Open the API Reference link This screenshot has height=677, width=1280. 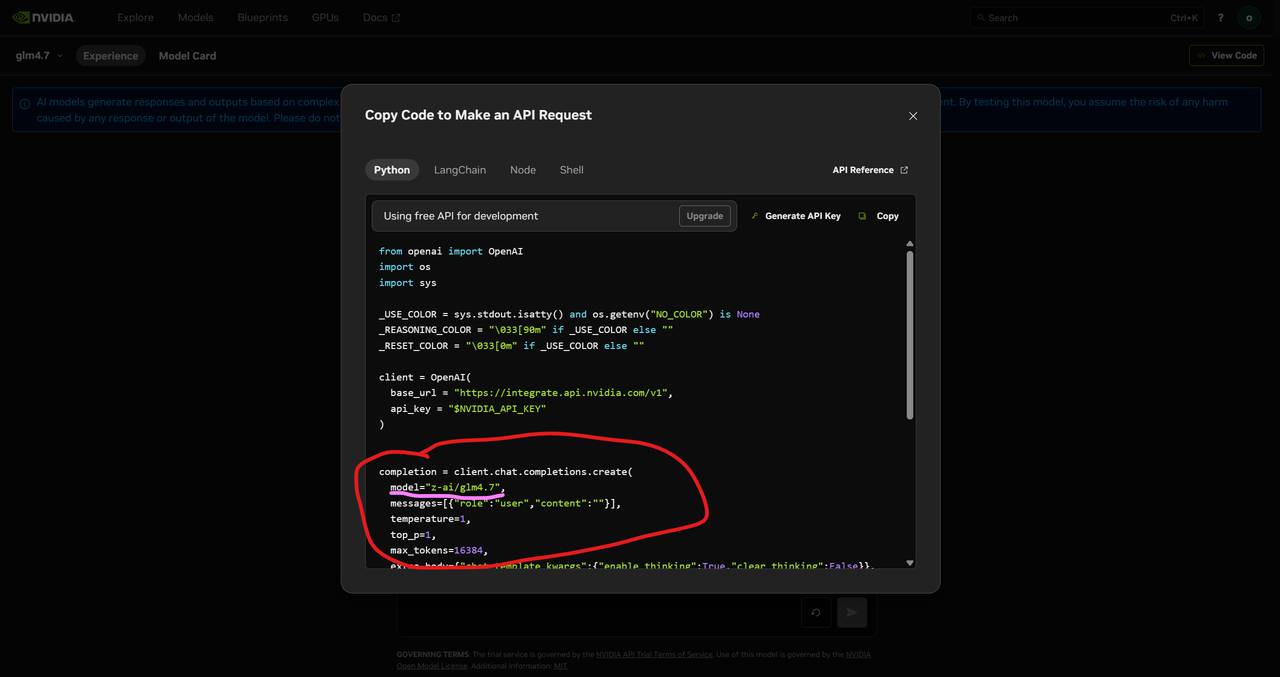870,170
